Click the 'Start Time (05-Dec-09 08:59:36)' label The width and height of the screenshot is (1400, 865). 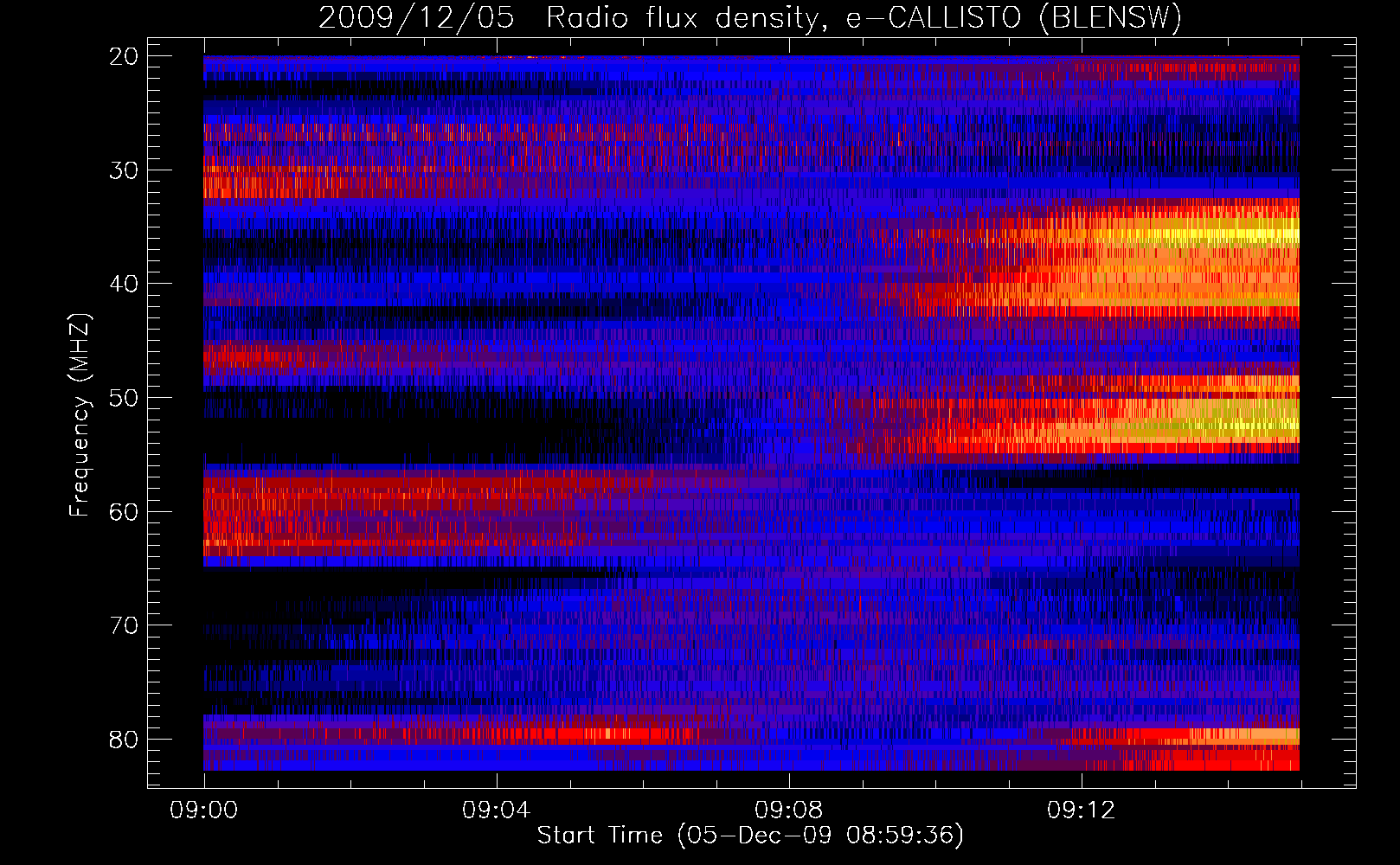point(750,836)
